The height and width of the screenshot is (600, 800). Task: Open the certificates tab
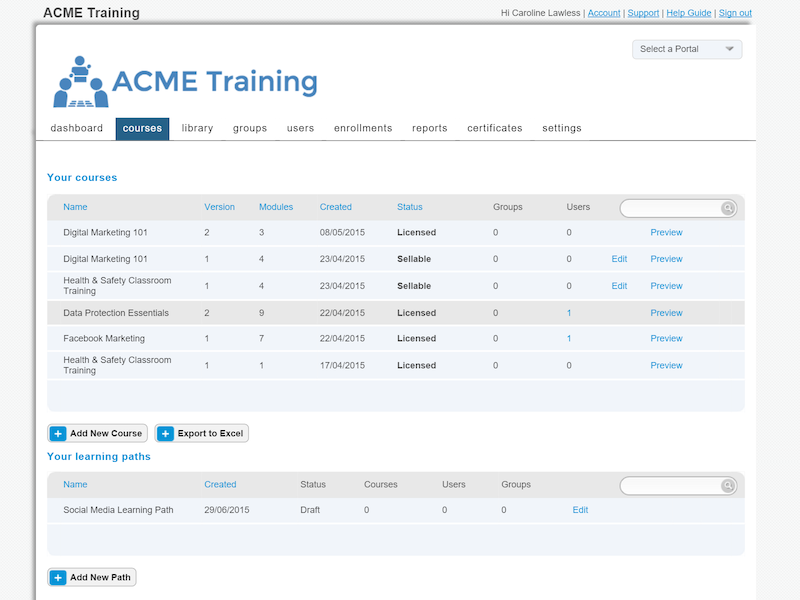pyautogui.click(x=494, y=128)
